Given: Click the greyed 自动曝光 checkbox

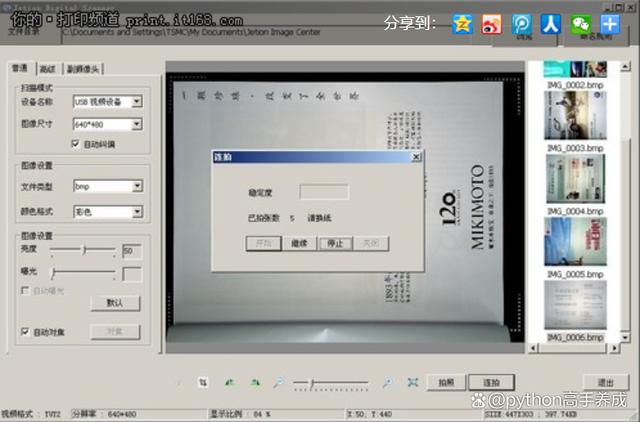Looking at the screenshot, I should pos(25,290).
